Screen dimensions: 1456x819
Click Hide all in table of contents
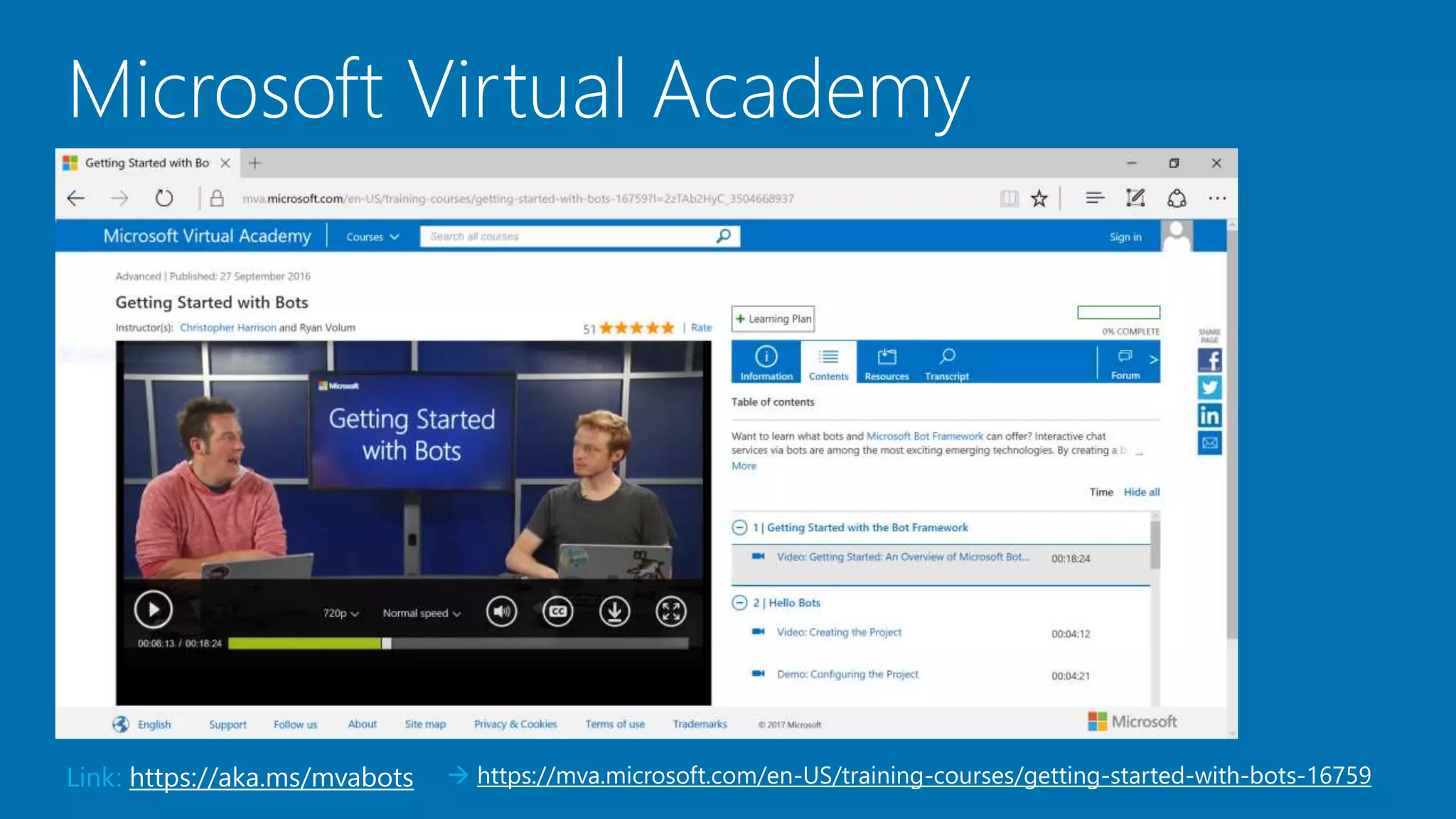click(x=1141, y=492)
